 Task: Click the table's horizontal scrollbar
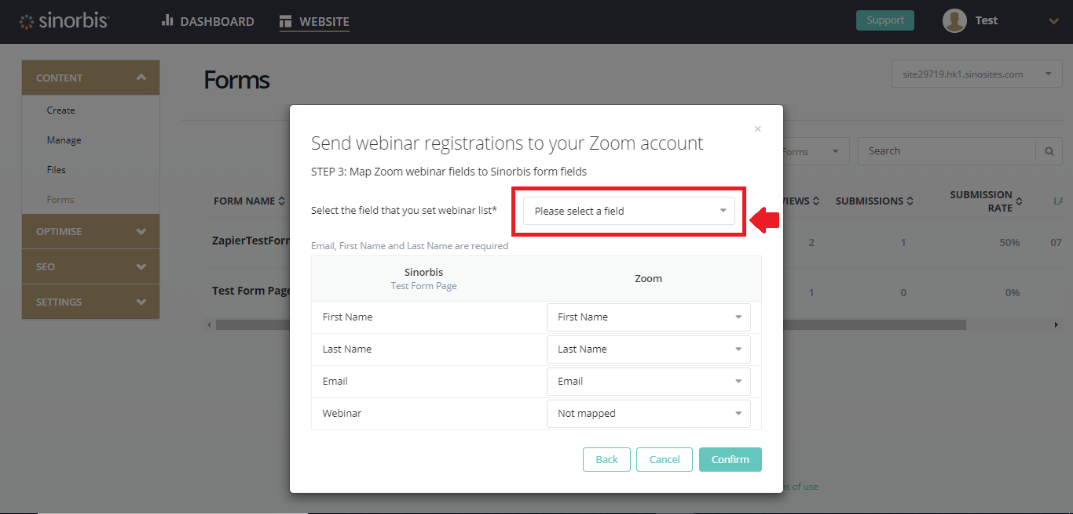point(590,324)
